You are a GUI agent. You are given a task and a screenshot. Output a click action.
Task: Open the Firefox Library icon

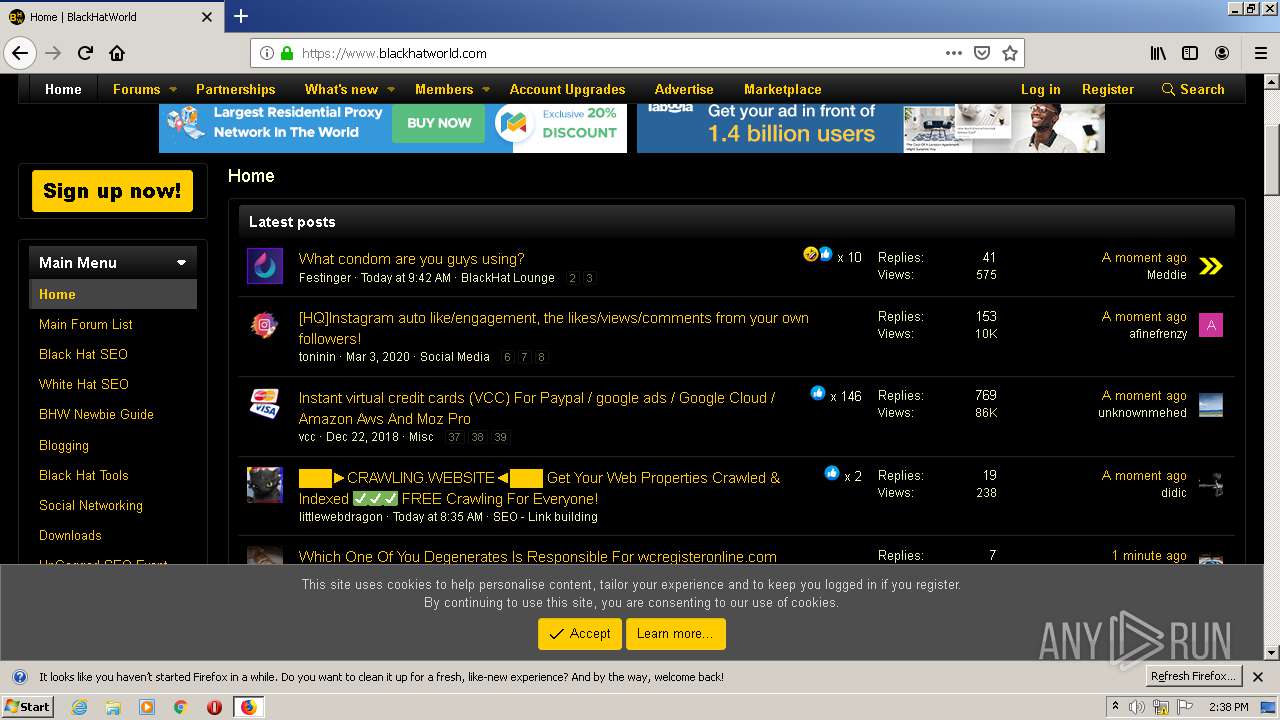click(x=1158, y=53)
